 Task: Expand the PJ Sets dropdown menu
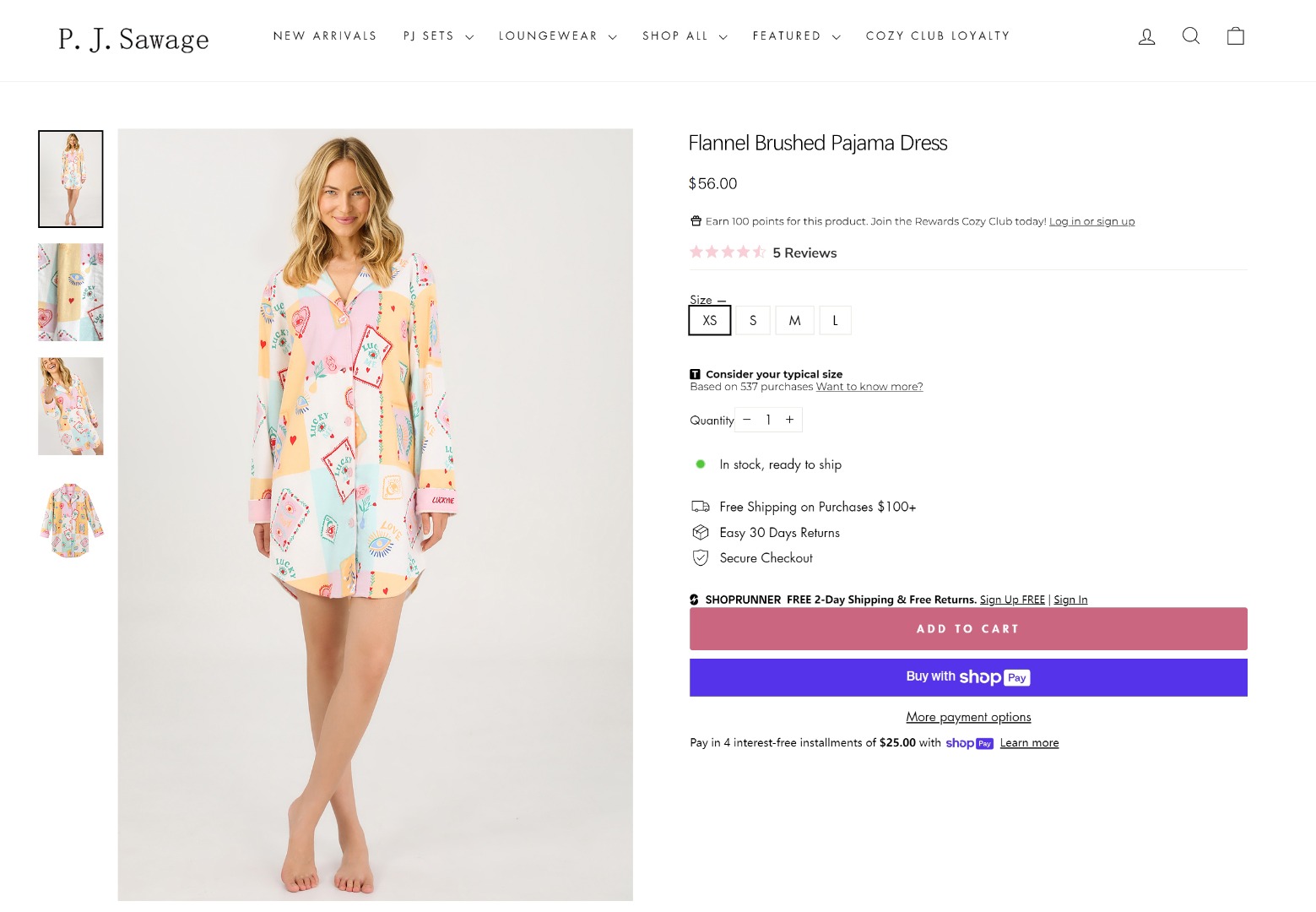[438, 36]
